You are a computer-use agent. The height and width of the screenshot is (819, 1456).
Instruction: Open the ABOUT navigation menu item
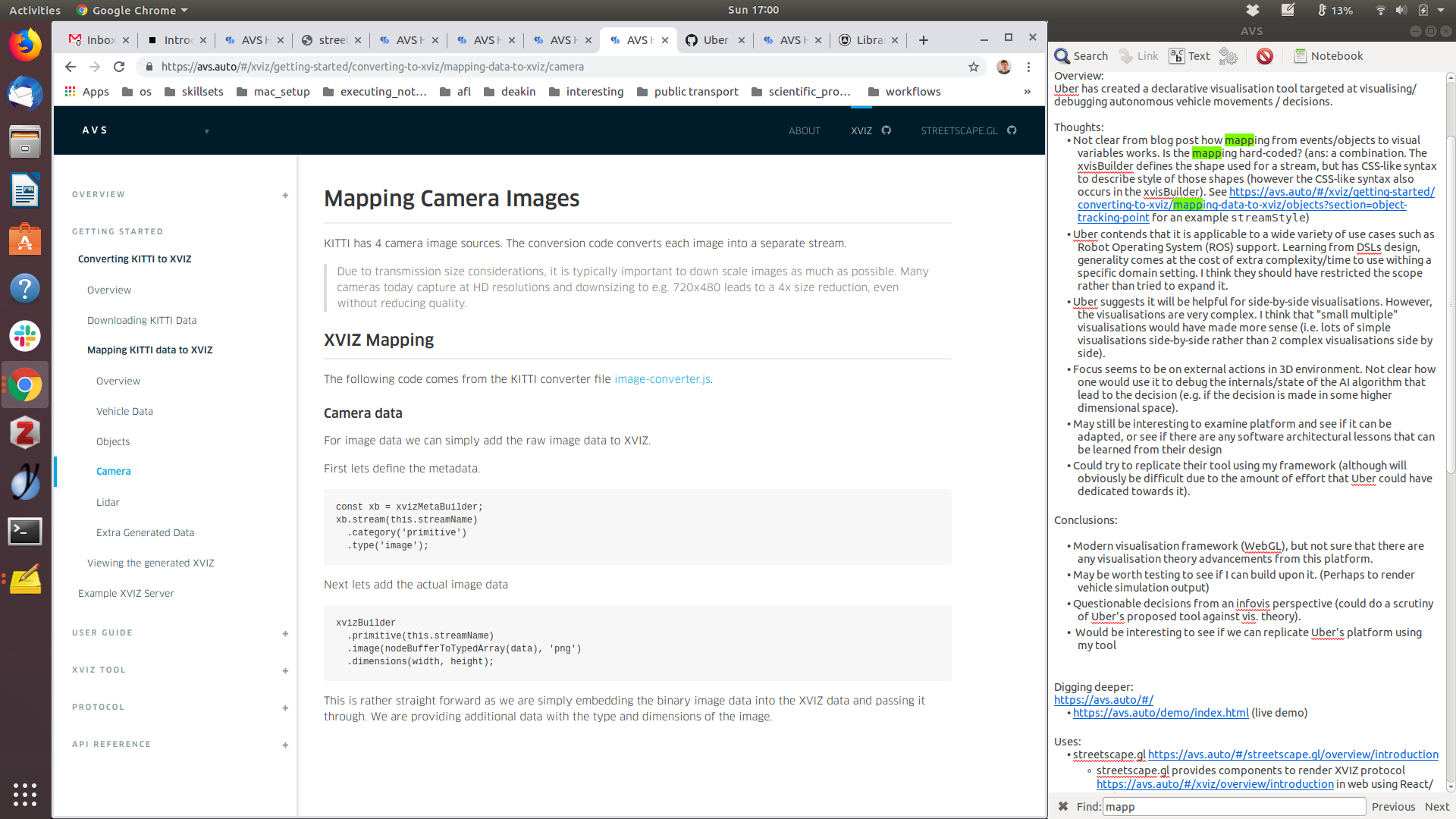click(804, 130)
